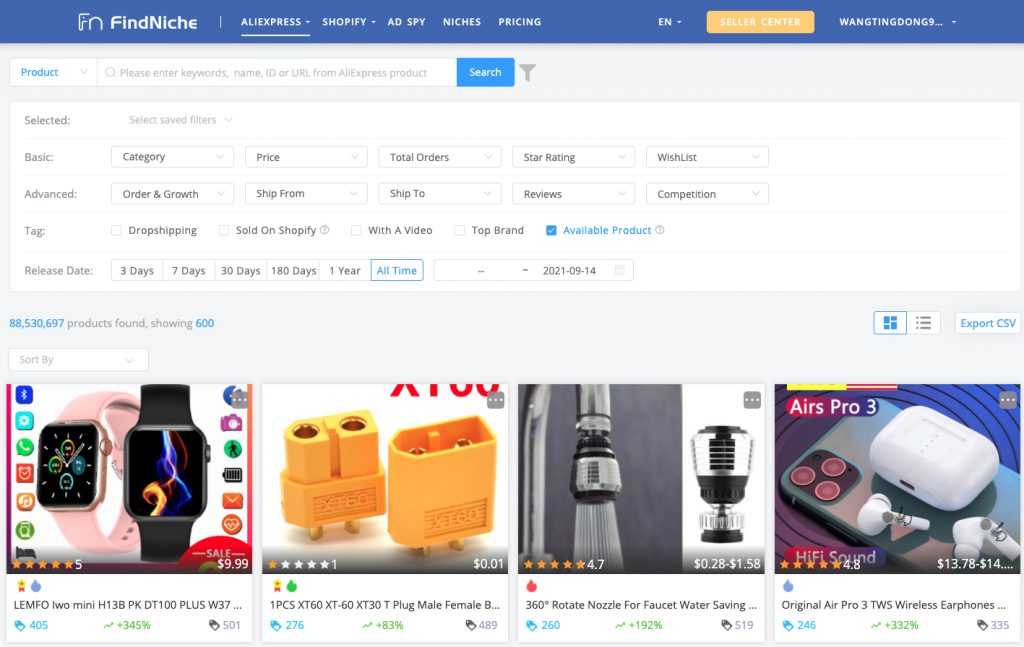Switch to the NICHES section
The image size is (1024, 647).
461,21
